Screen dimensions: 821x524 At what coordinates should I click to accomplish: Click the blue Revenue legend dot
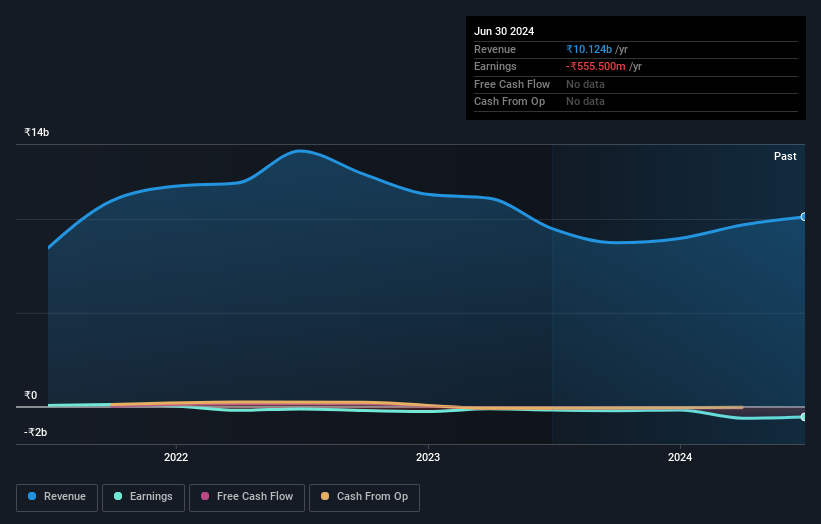coord(32,496)
